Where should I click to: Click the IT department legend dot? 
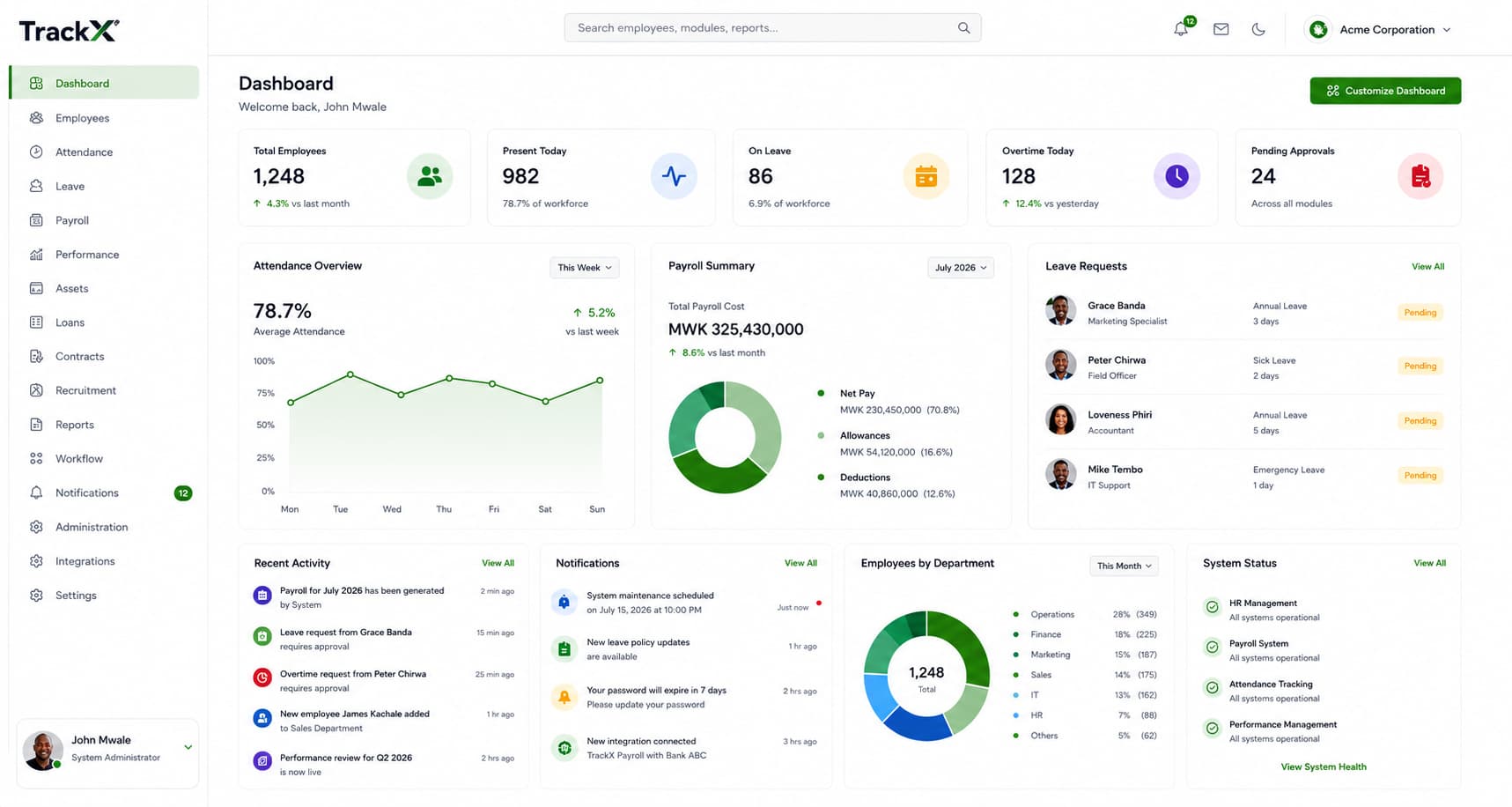point(1015,695)
